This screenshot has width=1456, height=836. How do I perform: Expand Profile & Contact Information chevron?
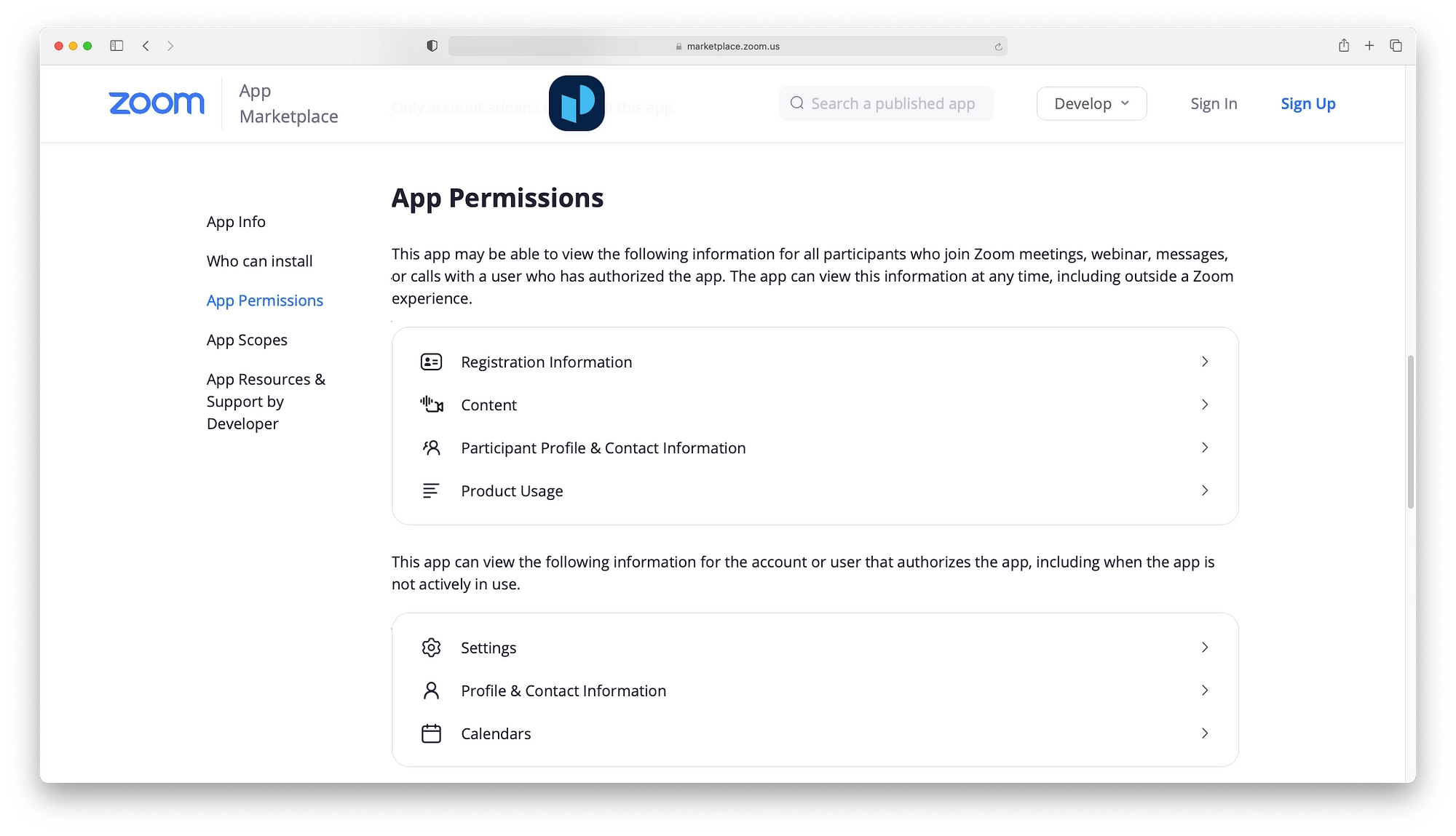(x=1205, y=690)
